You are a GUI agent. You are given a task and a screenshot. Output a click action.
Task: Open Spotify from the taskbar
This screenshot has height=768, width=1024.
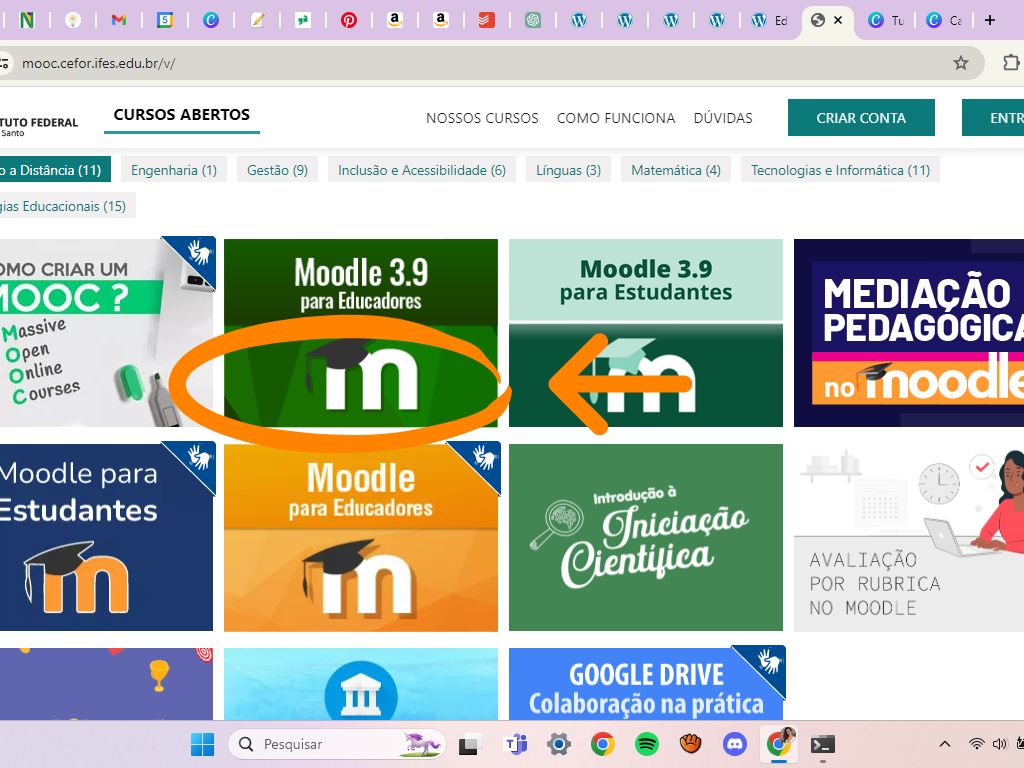point(647,744)
